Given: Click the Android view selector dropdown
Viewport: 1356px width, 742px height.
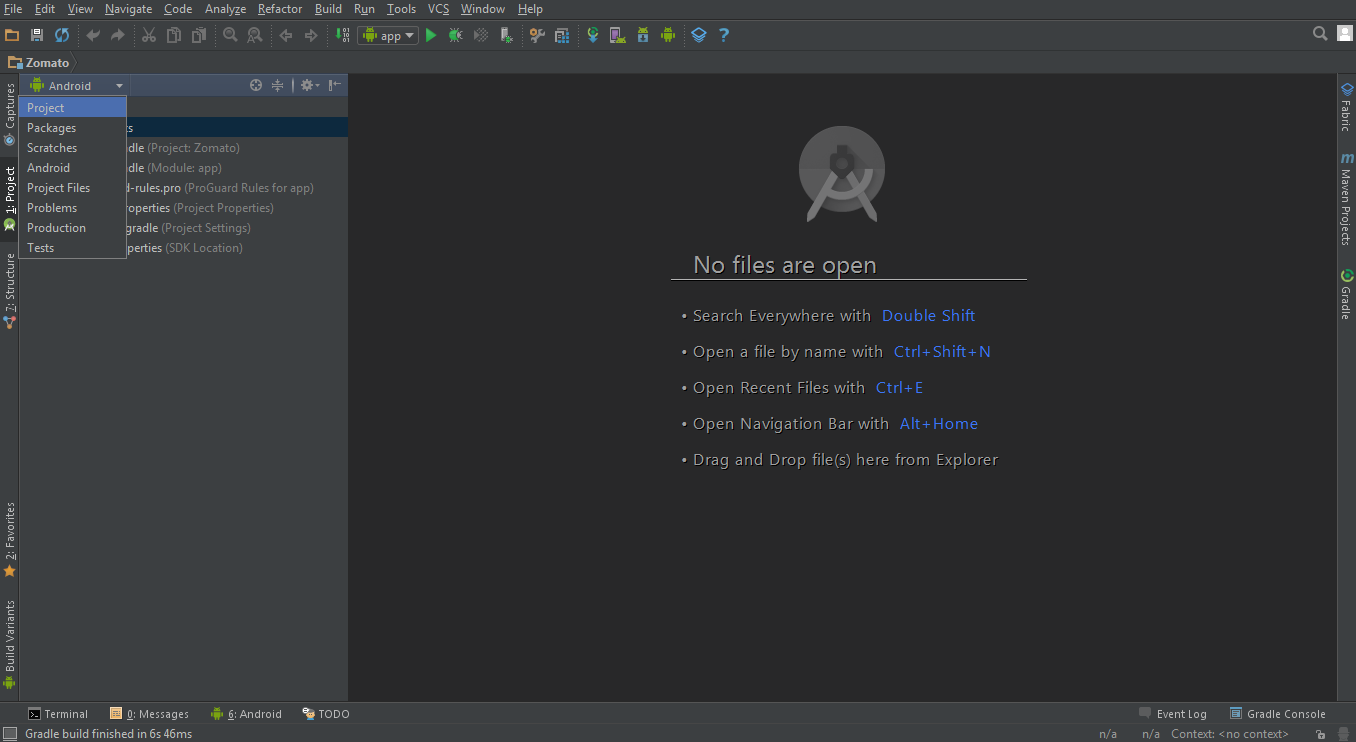Looking at the screenshot, I should (x=77, y=86).
